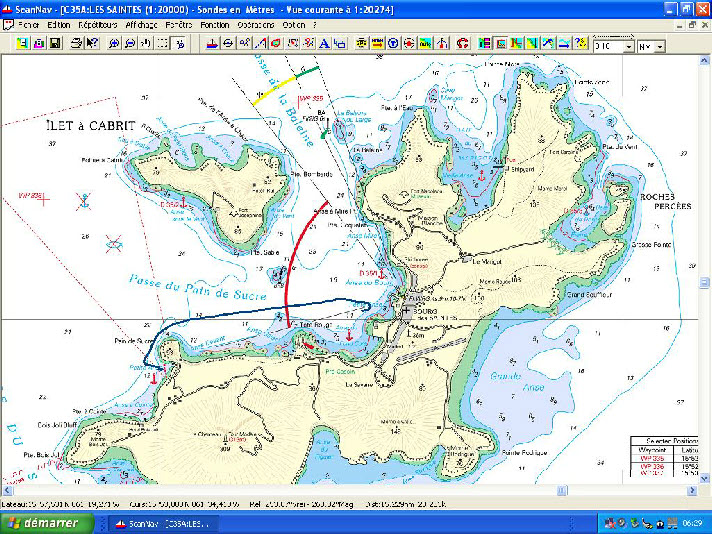
Task: Click the Save floppy disk icon
Action: (x=55, y=44)
